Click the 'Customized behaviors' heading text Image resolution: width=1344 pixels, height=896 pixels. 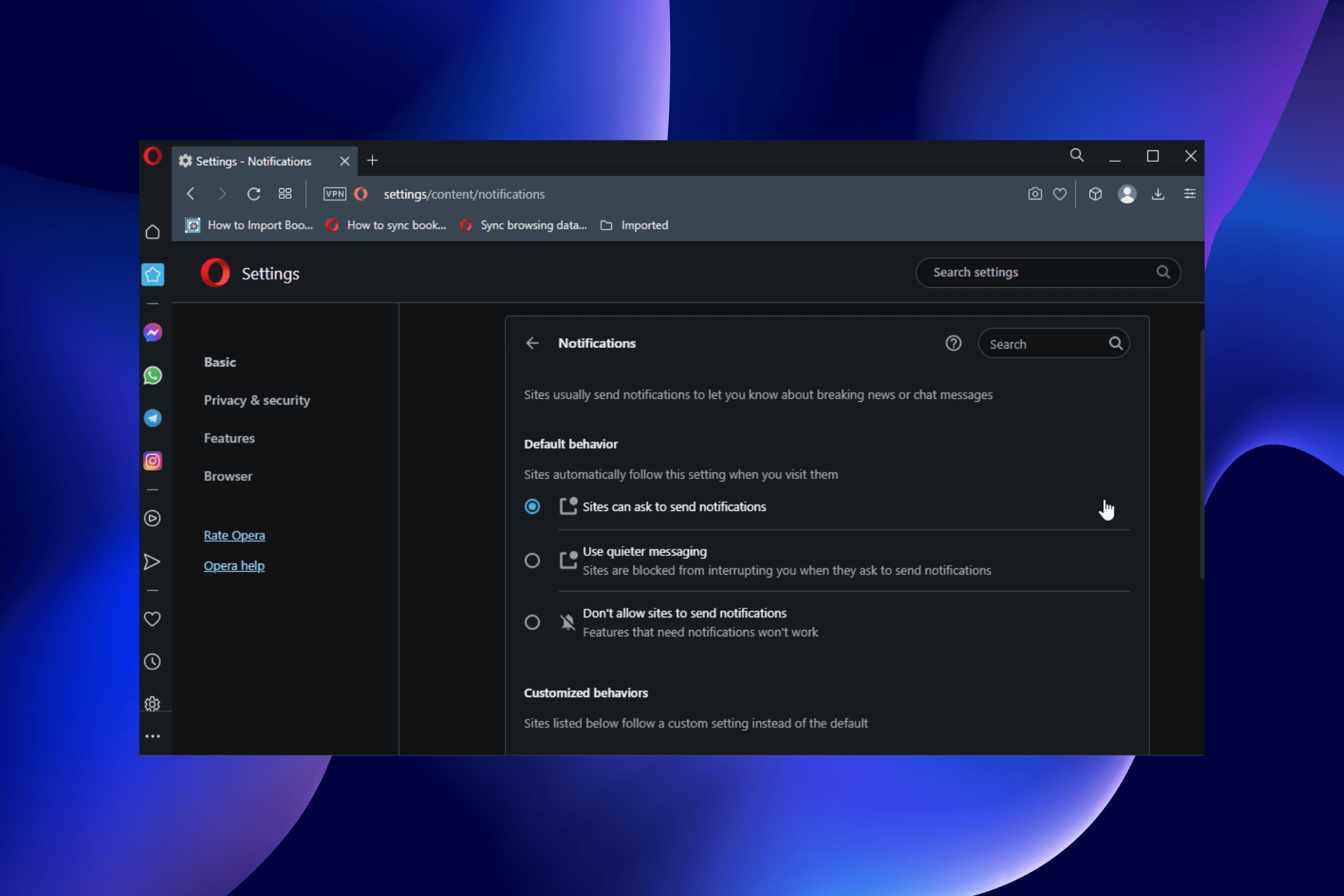click(x=586, y=693)
